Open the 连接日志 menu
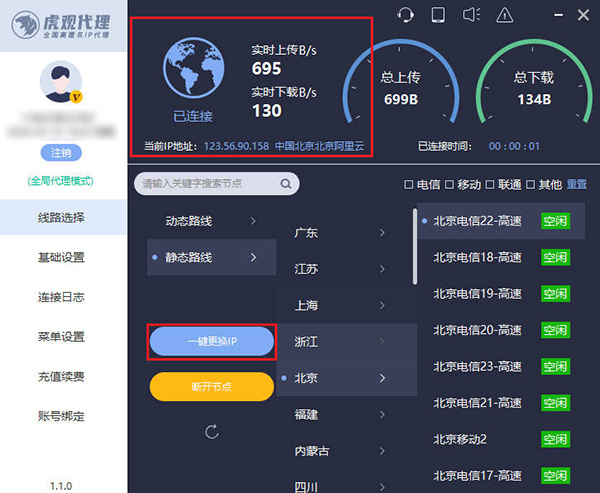Screen dimensions: 600x493 [x=63, y=297]
